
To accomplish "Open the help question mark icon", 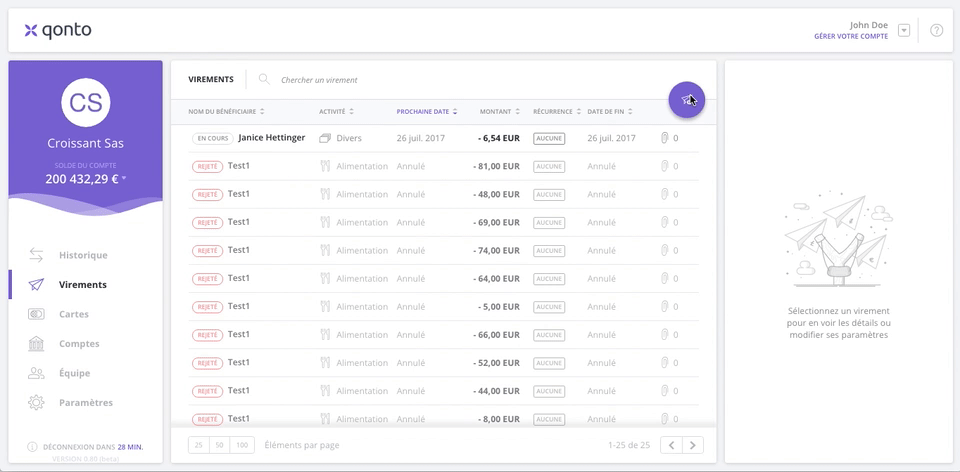I will pos(936,31).
